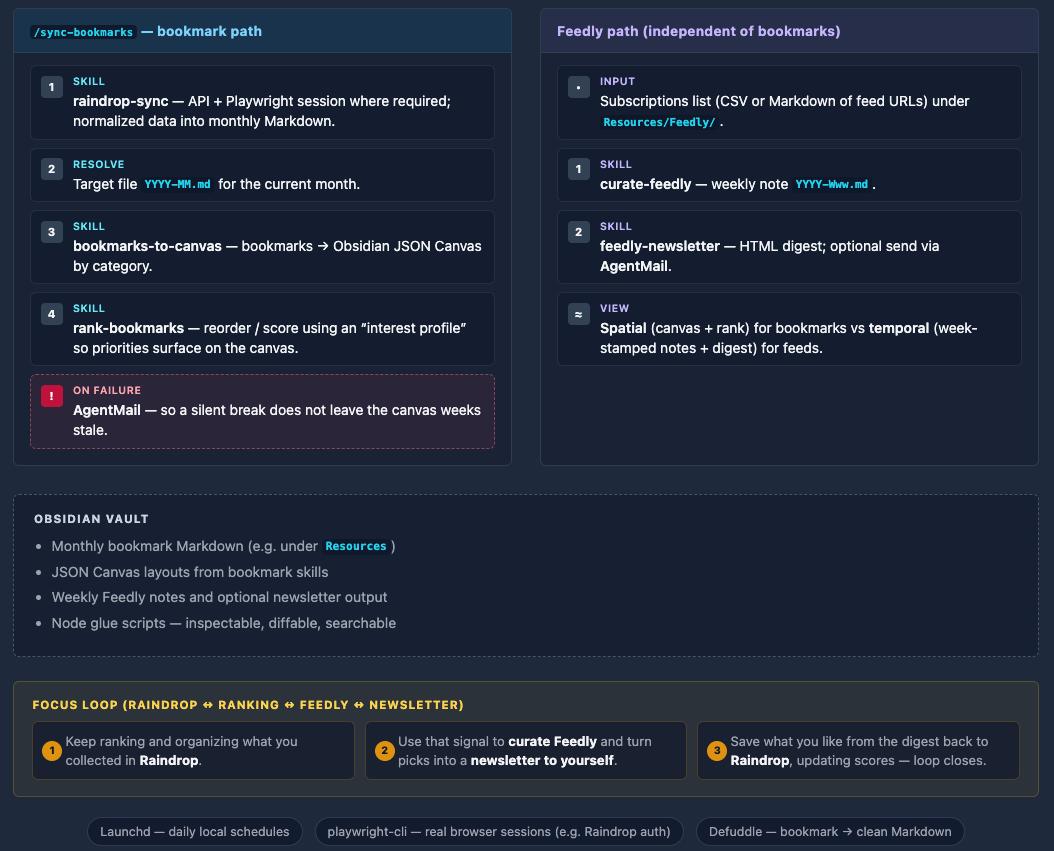Image resolution: width=1054 pixels, height=851 pixels.
Task: Click the YYYY-Www.md filename tag
Action: point(831,185)
